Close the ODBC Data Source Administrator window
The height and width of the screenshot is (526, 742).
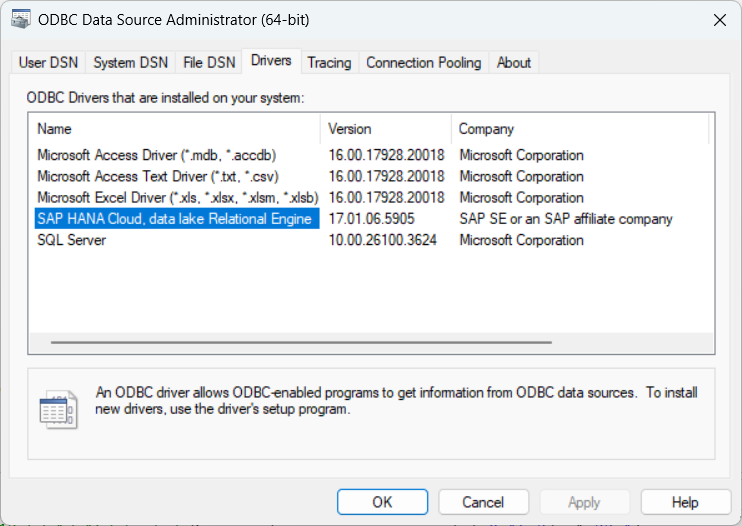point(720,20)
